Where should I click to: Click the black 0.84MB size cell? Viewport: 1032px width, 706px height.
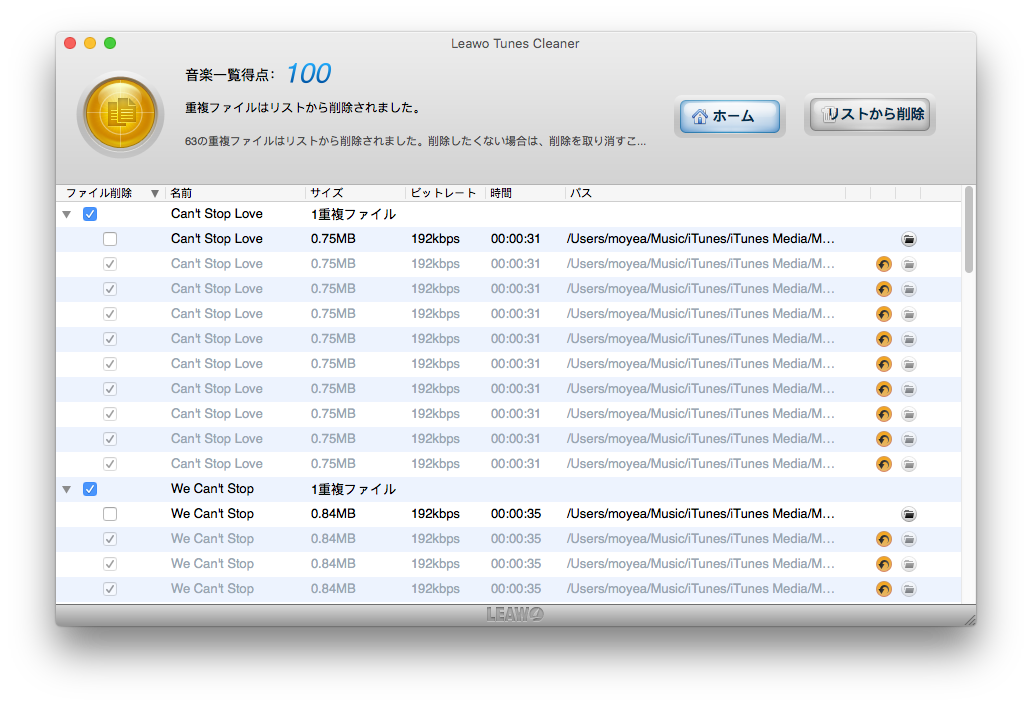(x=333, y=514)
